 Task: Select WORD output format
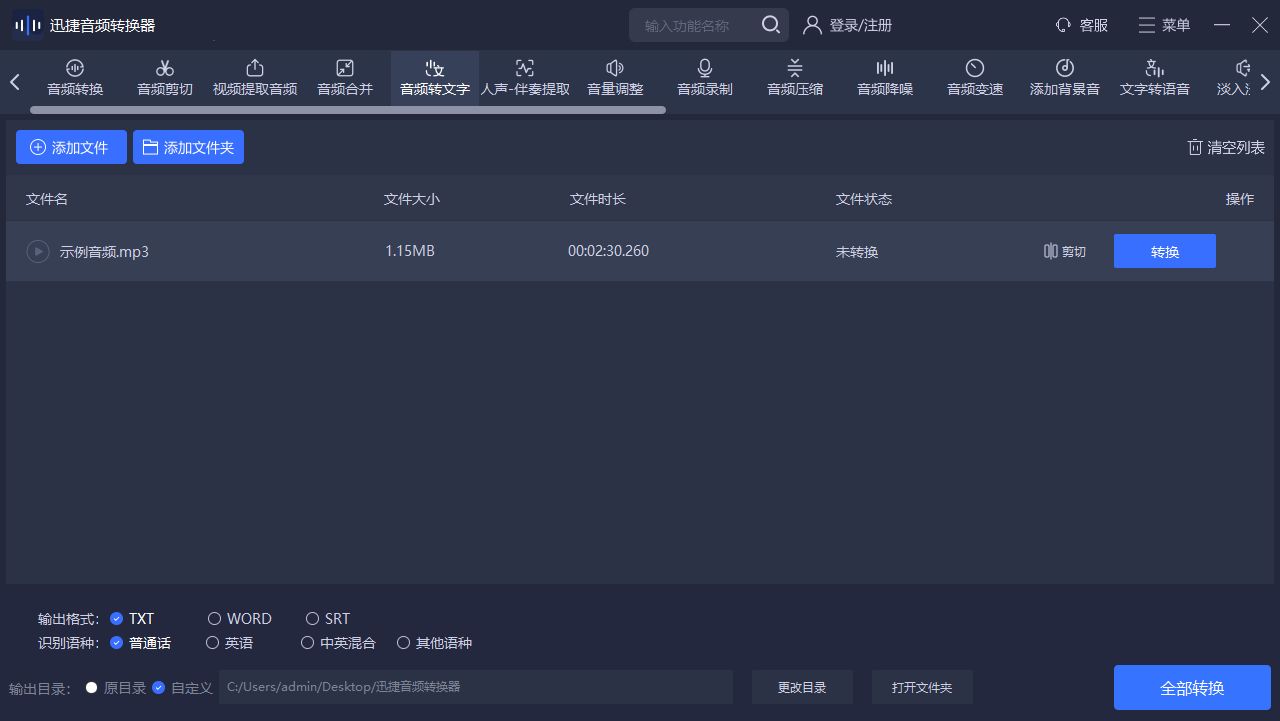pos(240,619)
